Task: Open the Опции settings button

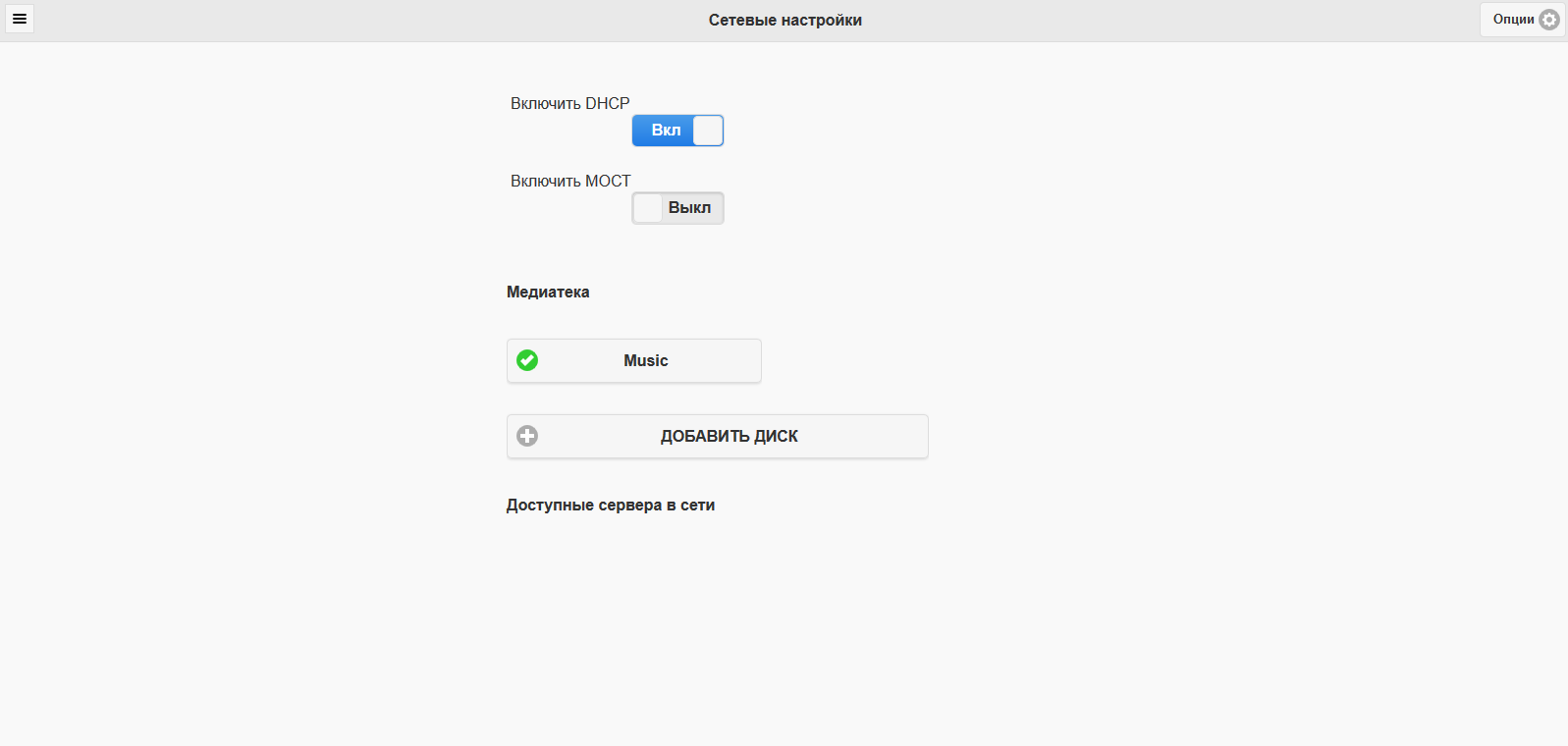Action: (x=1523, y=20)
